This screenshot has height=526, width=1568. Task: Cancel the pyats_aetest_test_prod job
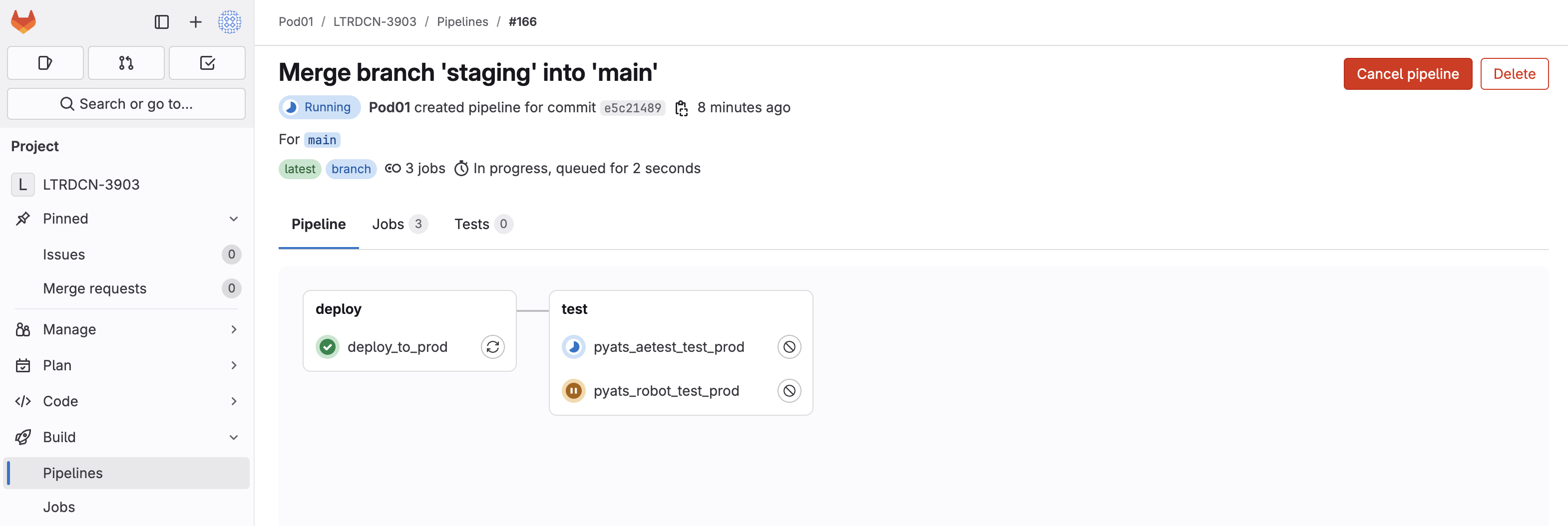(x=789, y=347)
